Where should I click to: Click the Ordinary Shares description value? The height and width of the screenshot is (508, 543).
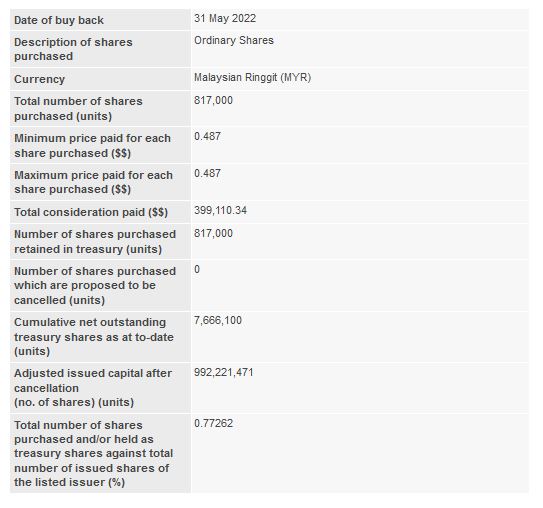(234, 41)
